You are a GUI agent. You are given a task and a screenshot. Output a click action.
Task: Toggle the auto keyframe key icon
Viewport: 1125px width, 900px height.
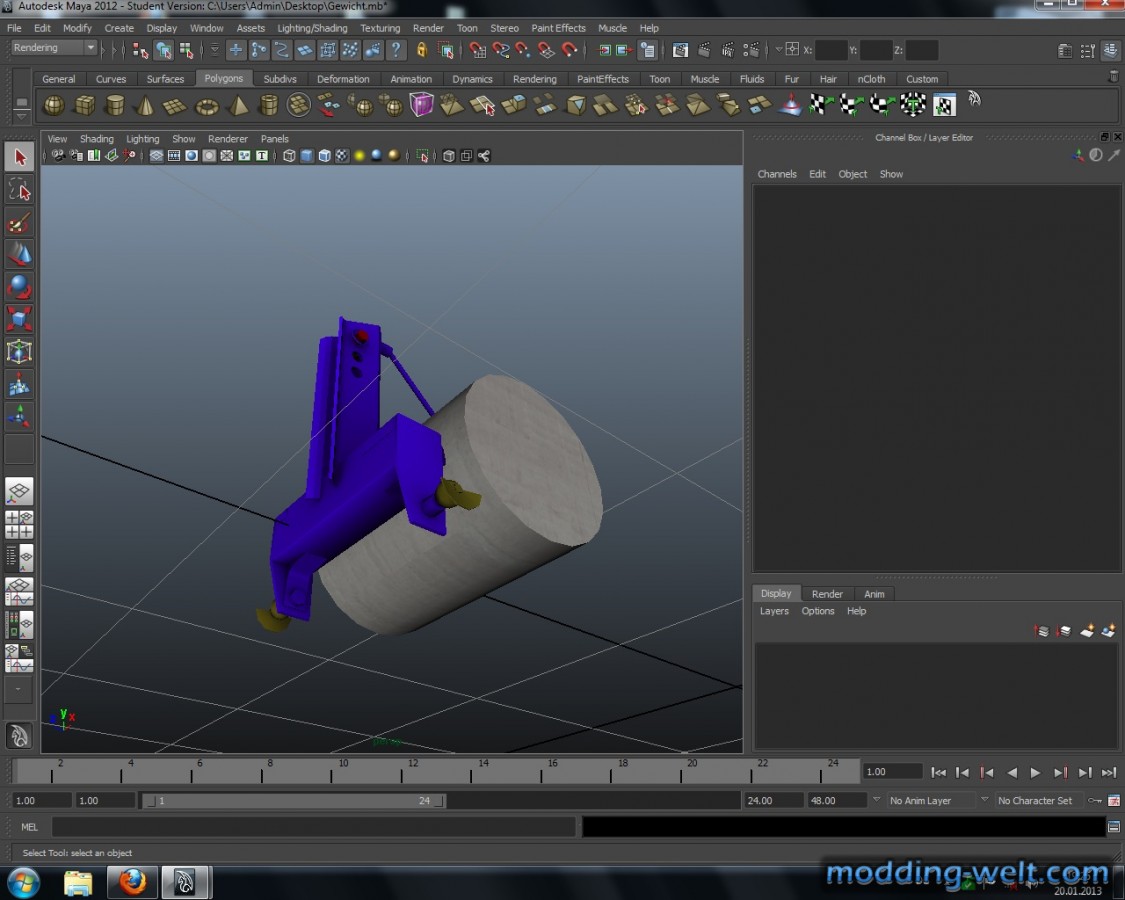pyautogui.click(x=1094, y=800)
